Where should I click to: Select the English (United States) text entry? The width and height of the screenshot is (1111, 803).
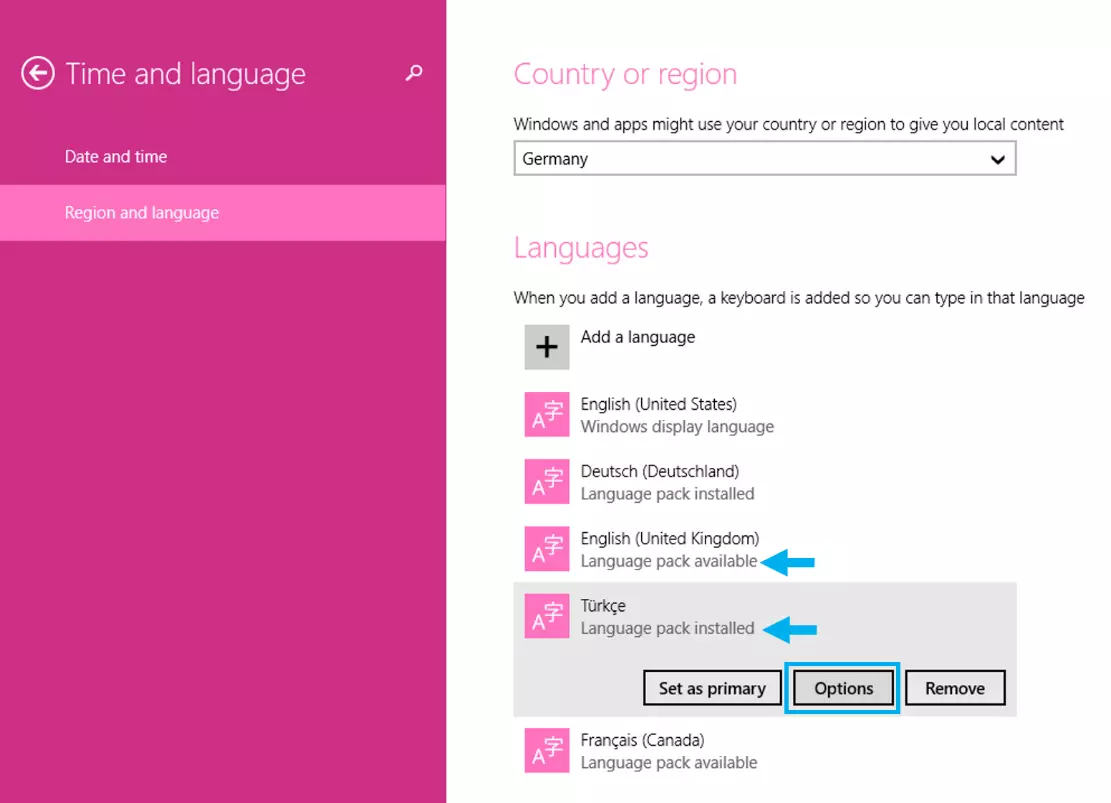[x=659, y=405]
